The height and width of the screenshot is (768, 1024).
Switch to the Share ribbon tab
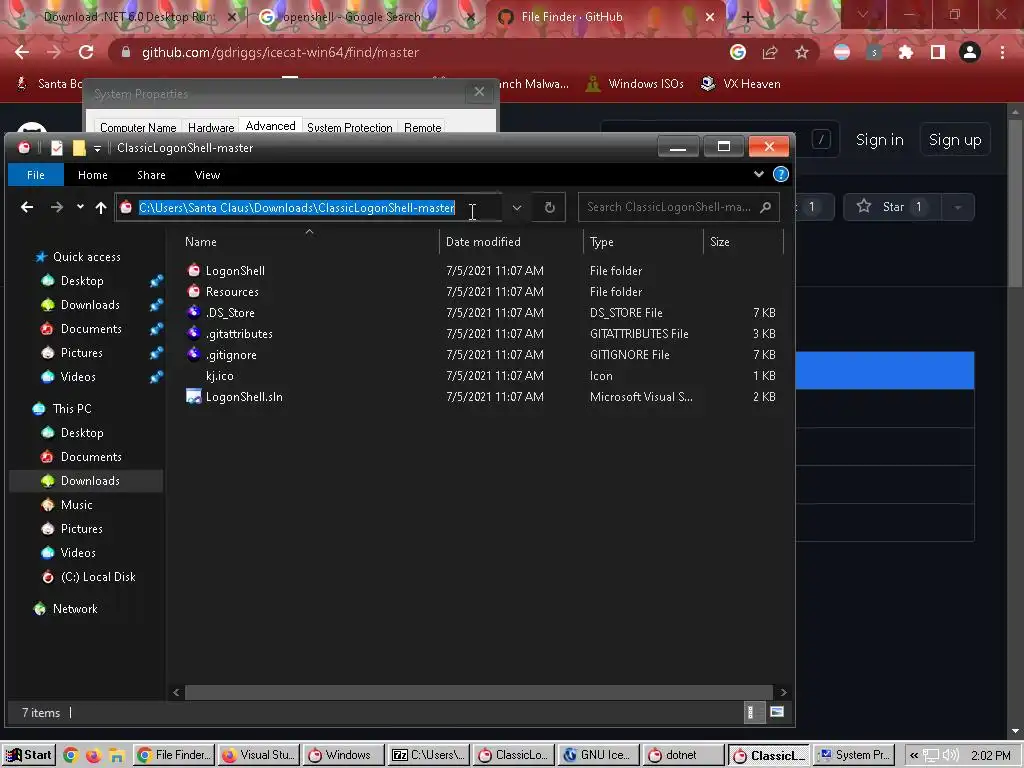tap(152, 174)
